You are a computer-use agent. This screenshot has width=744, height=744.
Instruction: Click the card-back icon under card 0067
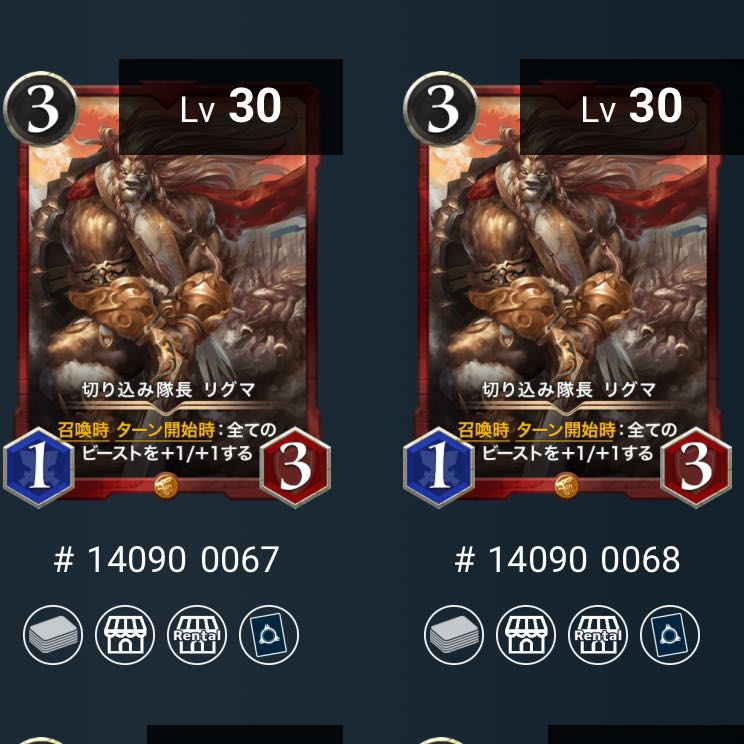click(269, 635)
